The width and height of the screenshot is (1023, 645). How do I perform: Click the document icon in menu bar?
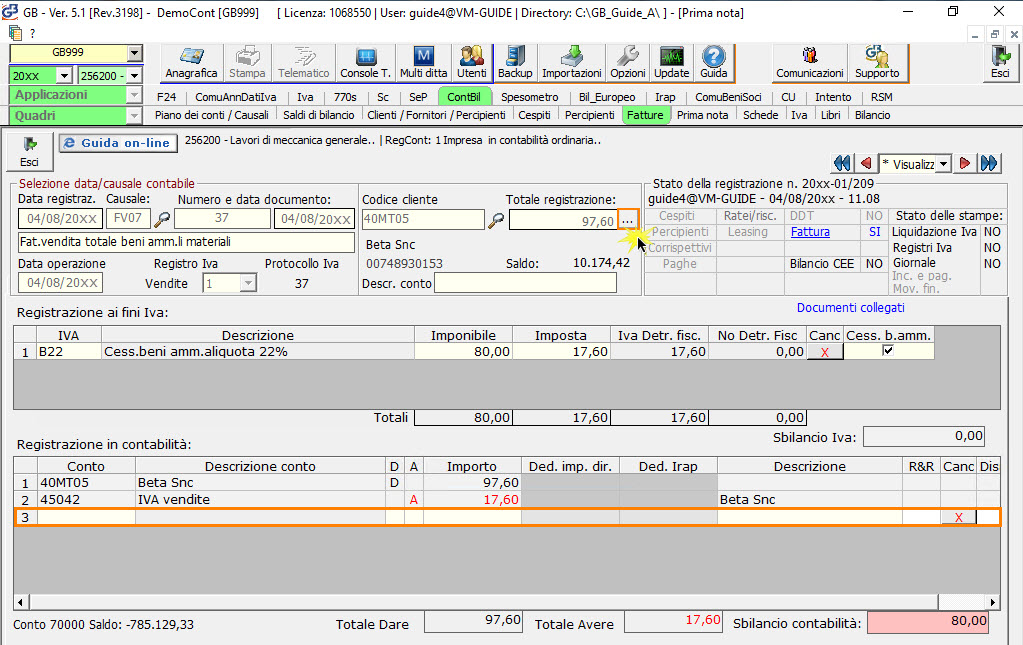tap(15, 33)
